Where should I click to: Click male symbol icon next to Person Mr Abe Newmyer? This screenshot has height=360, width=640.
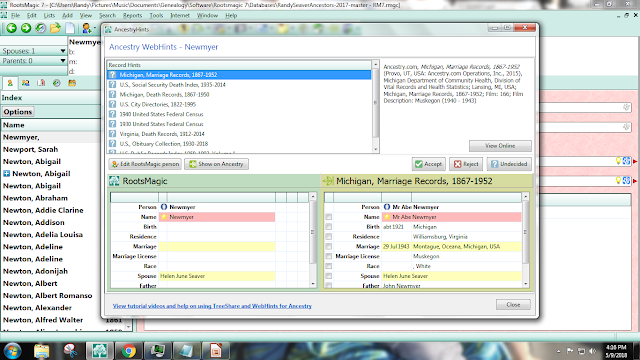[x=387, y=207]
